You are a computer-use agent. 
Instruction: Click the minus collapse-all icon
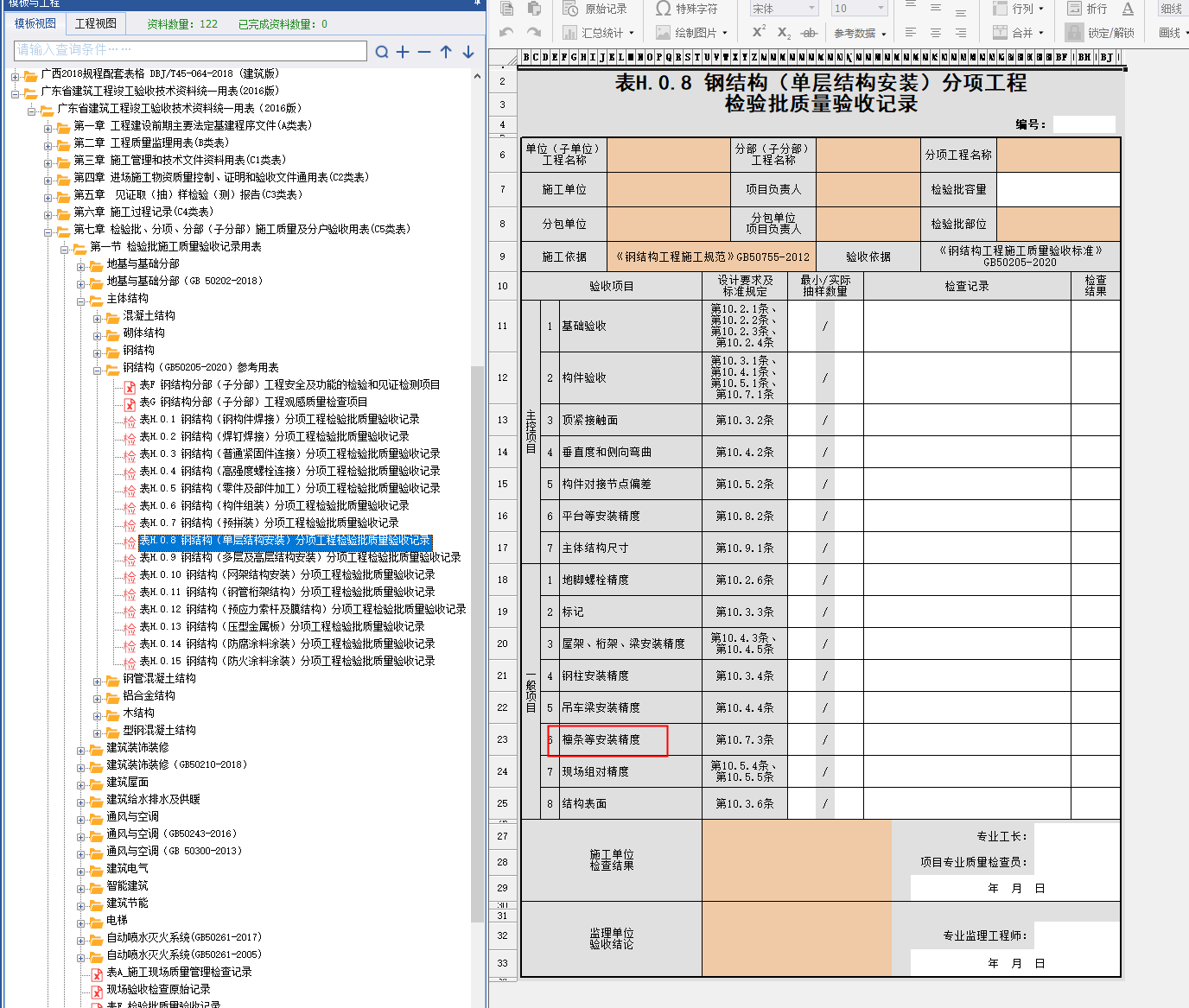pyautogui.click(x=424, y=52)
